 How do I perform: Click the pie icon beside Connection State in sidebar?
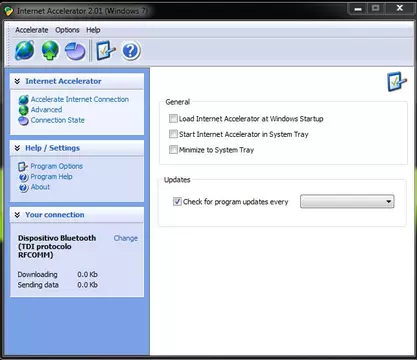pos(23,121)
